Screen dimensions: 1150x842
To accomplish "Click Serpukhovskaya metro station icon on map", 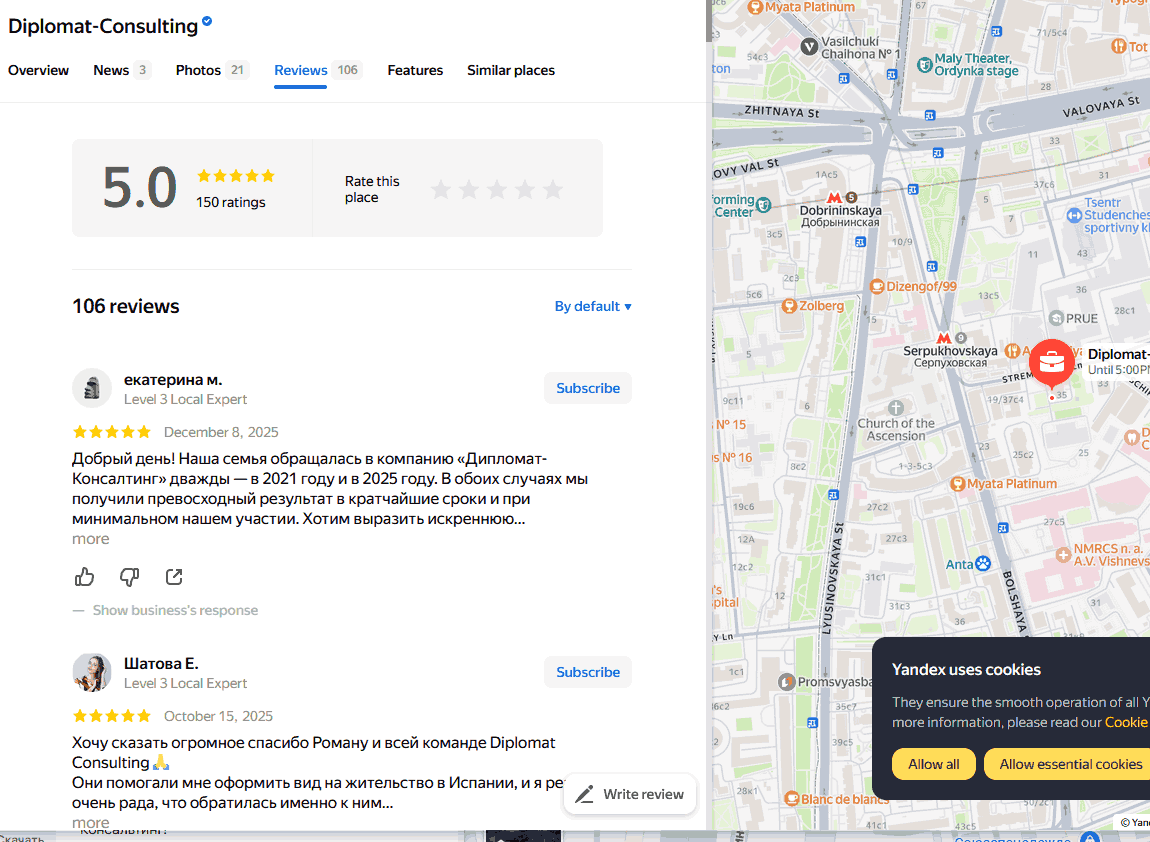I will coord(943,338).
